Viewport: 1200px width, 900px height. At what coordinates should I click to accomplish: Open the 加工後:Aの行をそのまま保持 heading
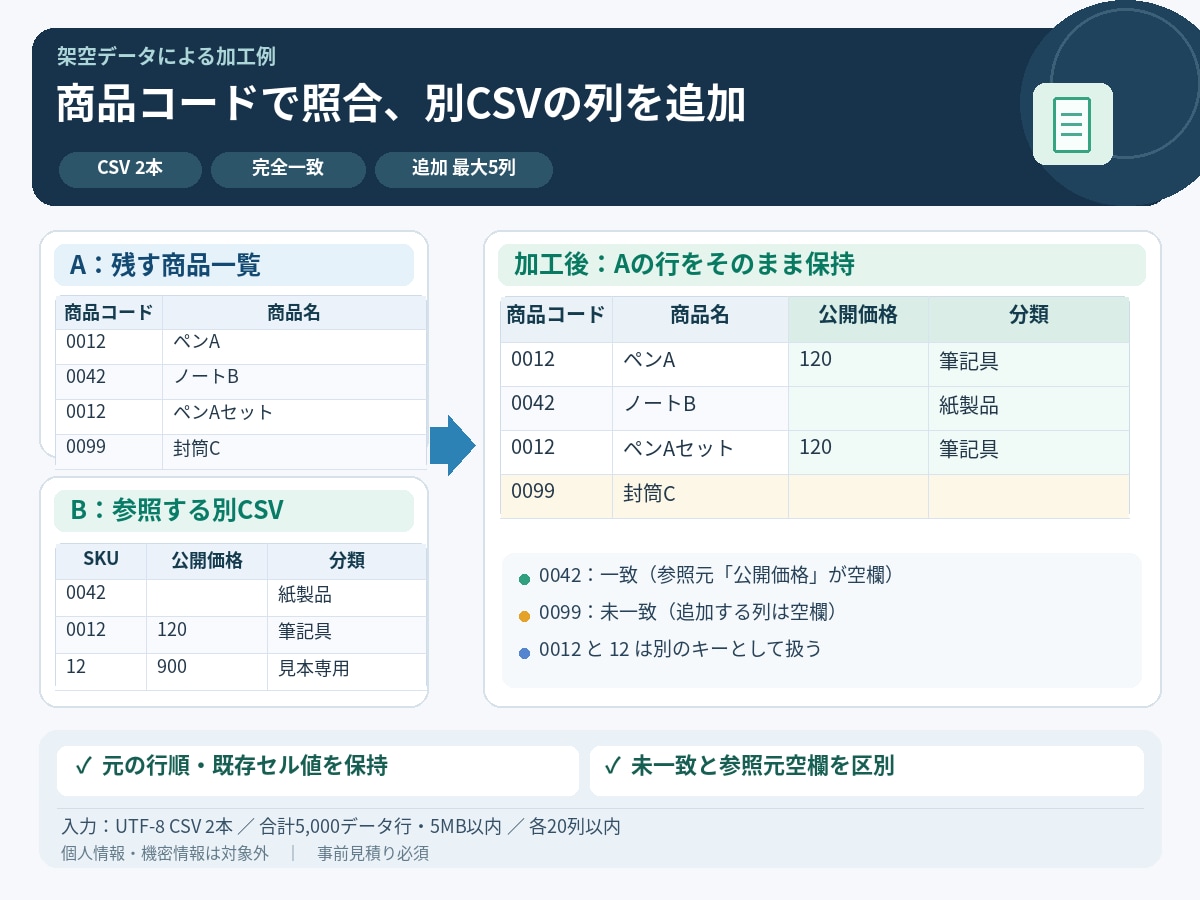tap(822, 265)
